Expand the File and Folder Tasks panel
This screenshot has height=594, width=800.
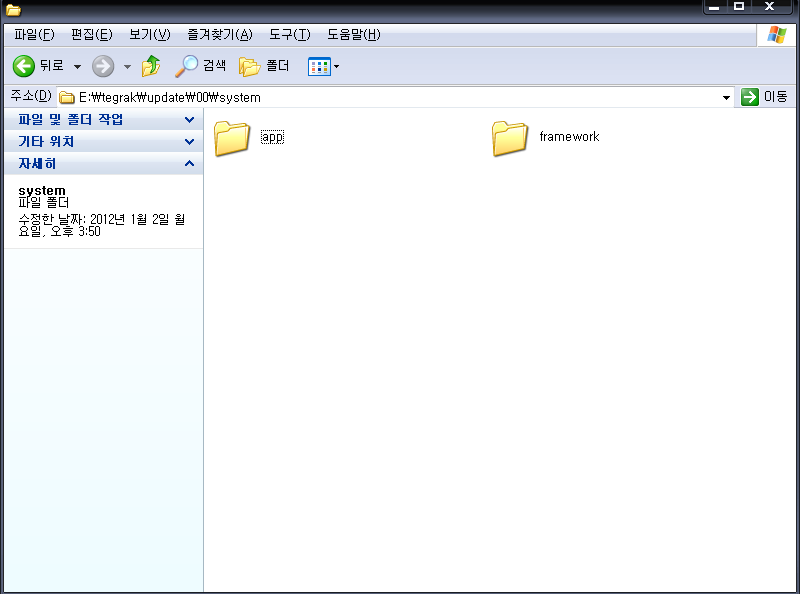tap(189, 120)
